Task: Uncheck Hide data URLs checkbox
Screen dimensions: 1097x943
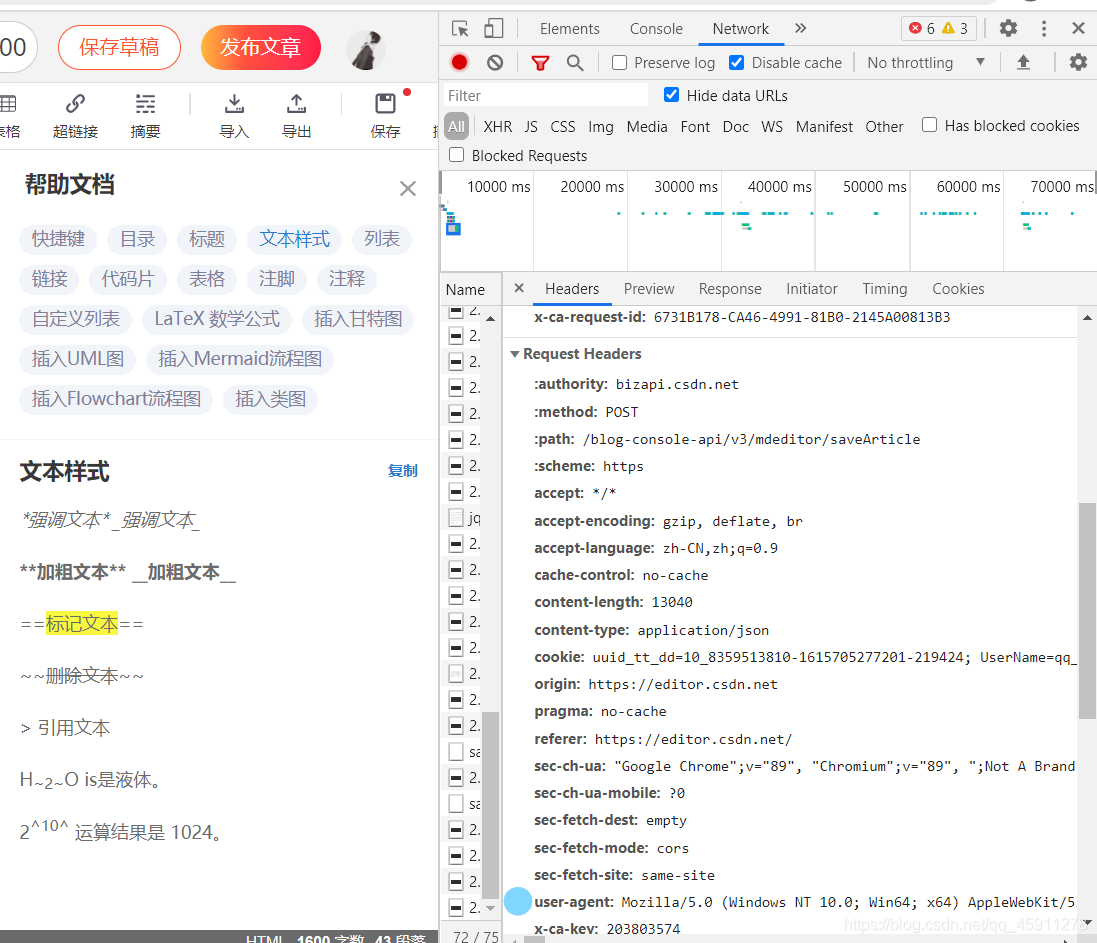Action: pos(671,95)
